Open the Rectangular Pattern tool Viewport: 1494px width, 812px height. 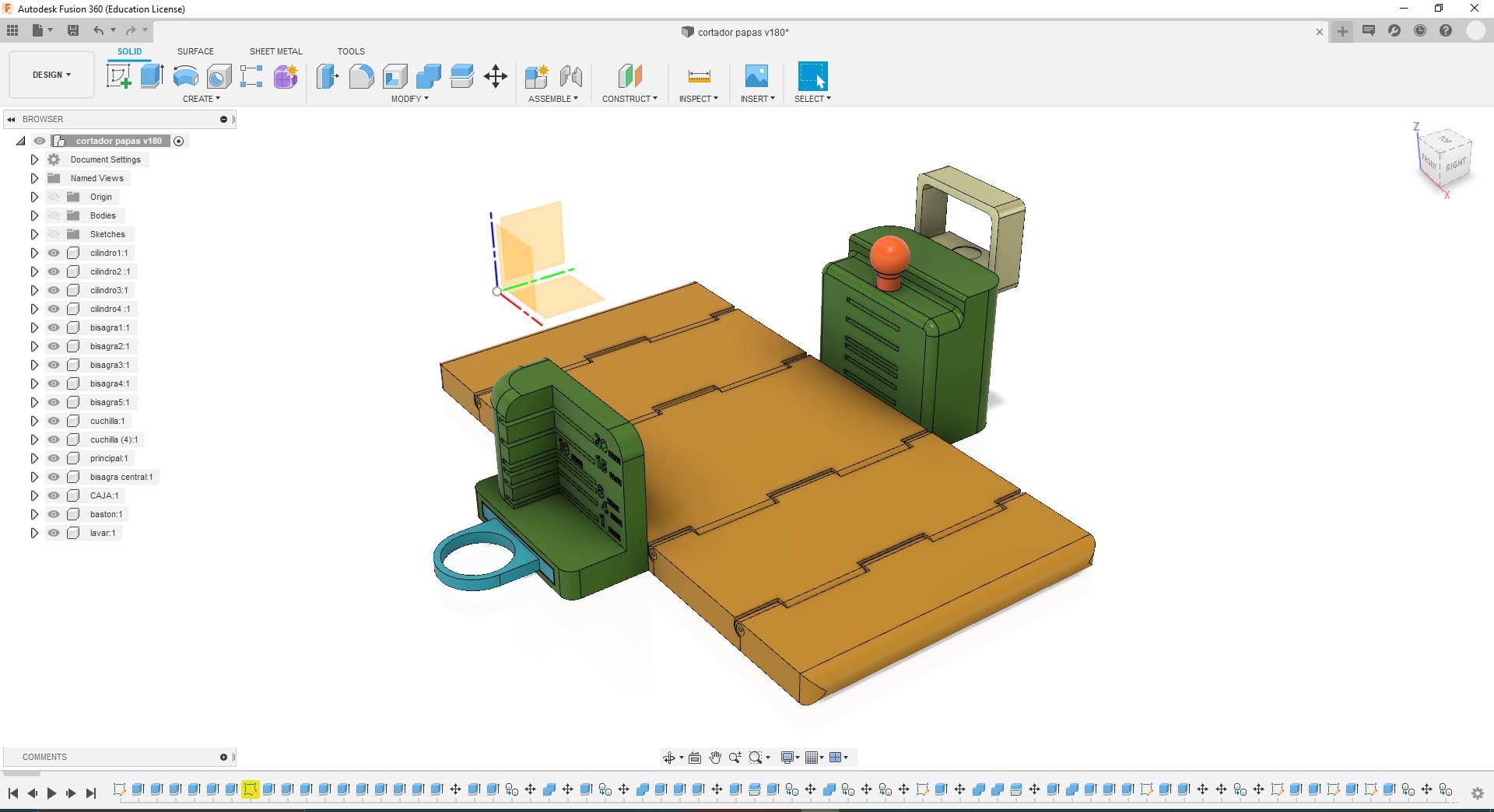point(251,76)
